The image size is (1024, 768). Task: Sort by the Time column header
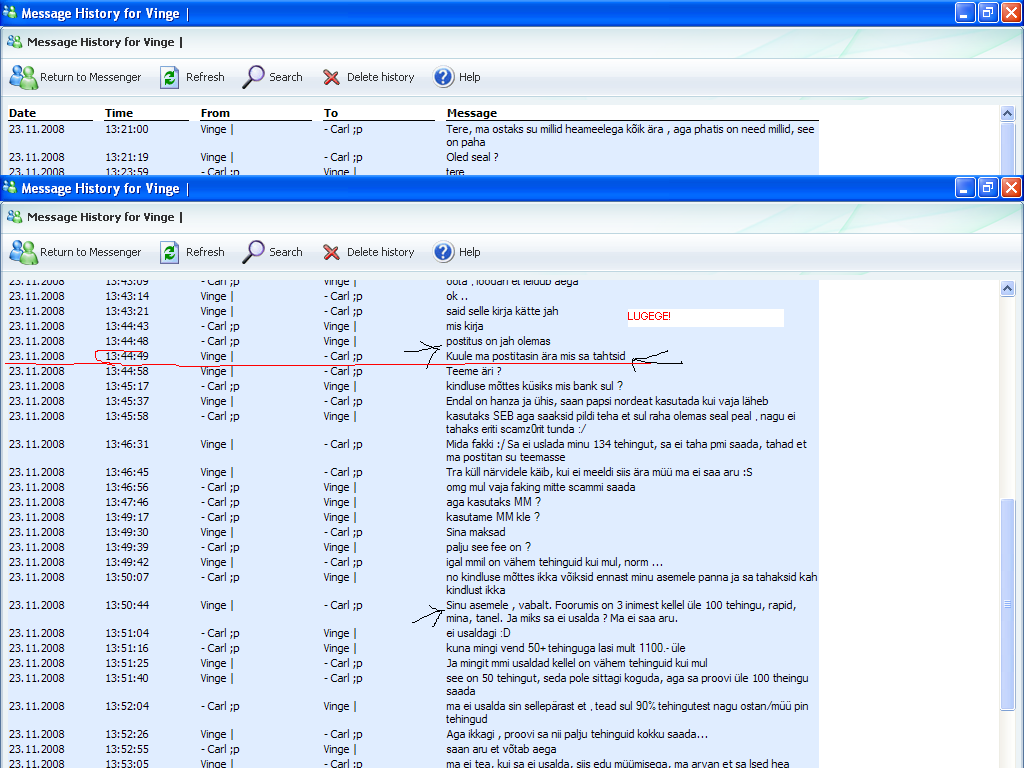click(119, 113)
